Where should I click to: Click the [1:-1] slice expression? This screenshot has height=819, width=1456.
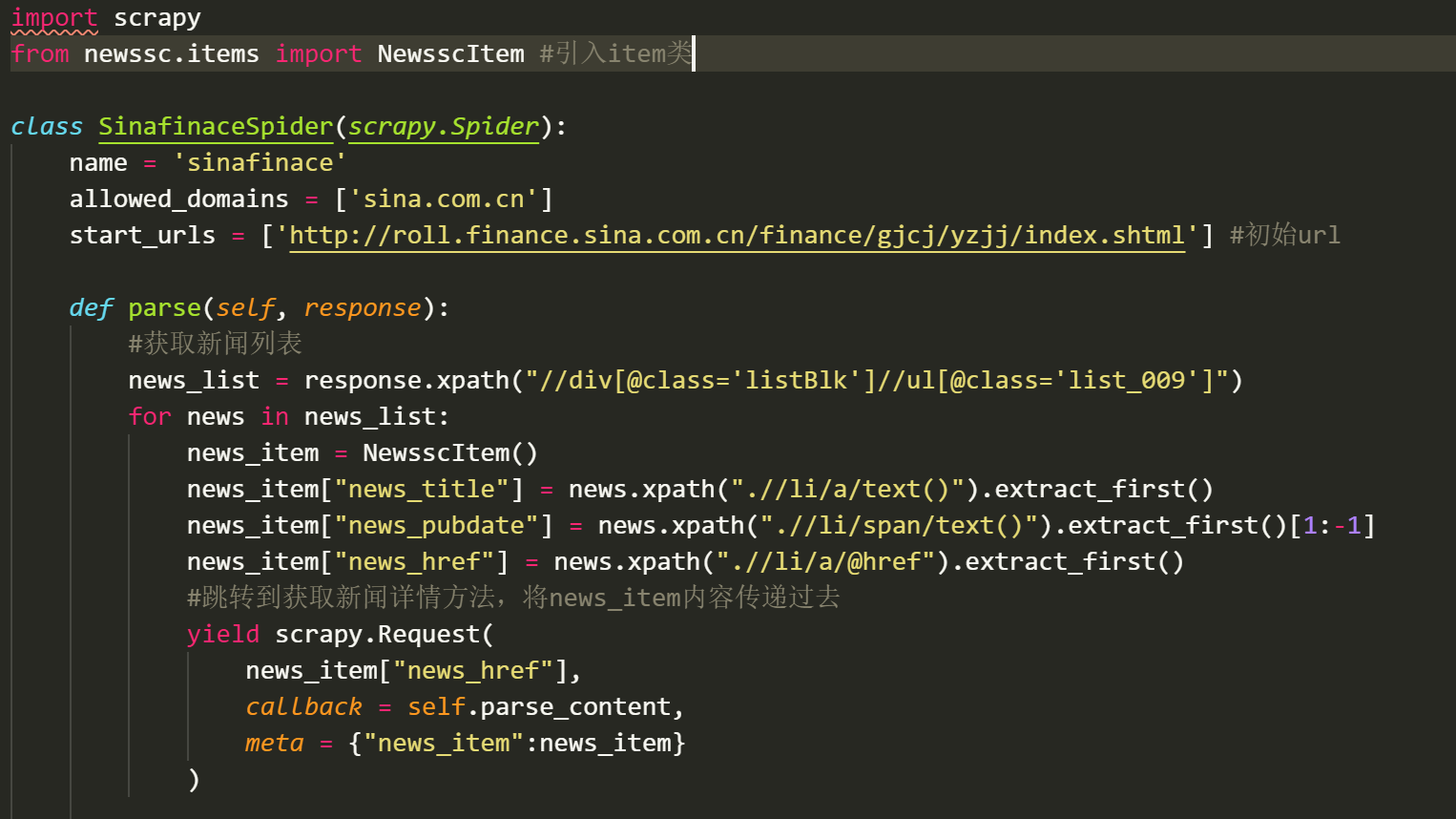click(x=1332, y=526)
